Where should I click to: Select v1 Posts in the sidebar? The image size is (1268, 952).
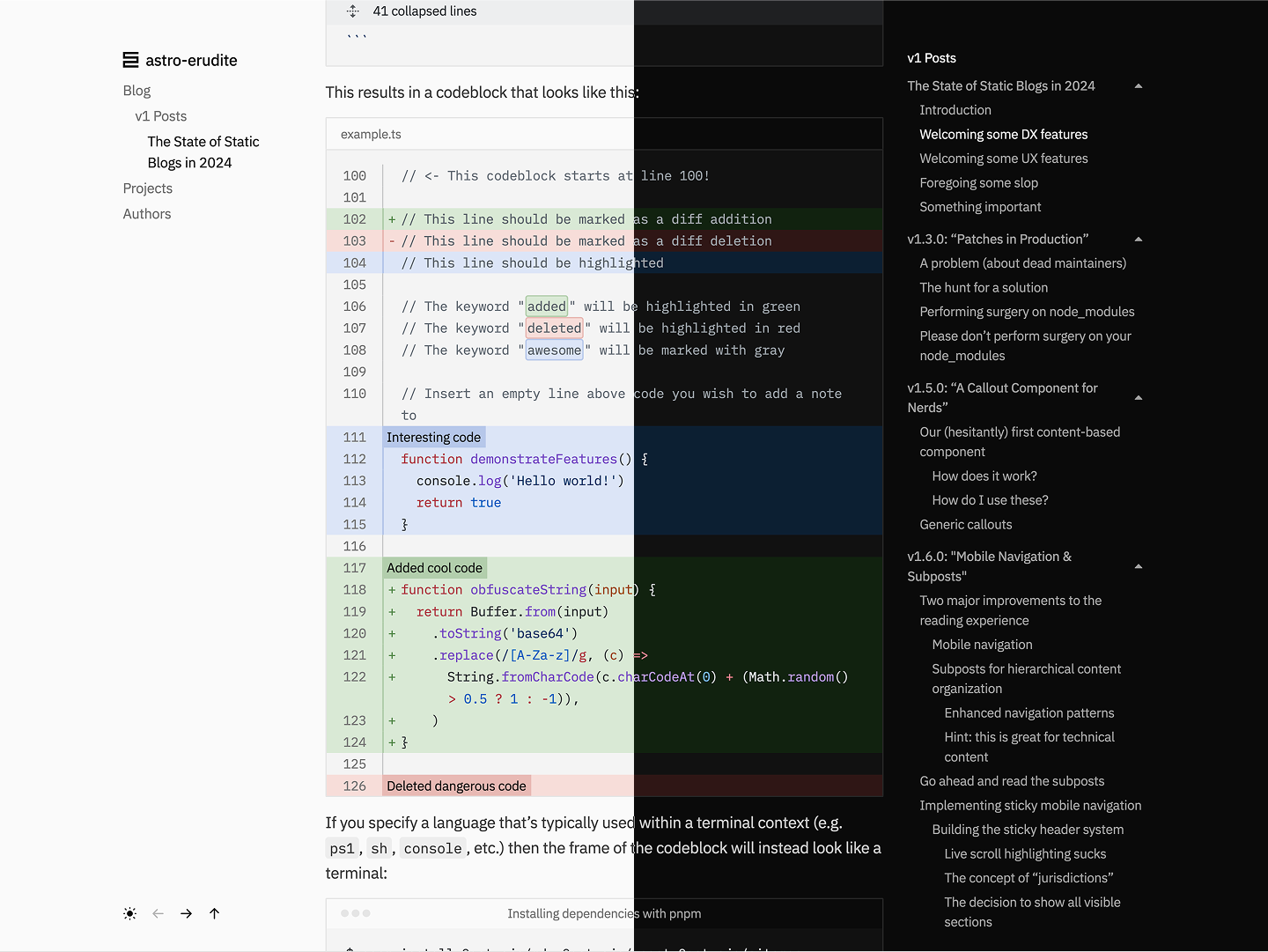click(161, 116)
